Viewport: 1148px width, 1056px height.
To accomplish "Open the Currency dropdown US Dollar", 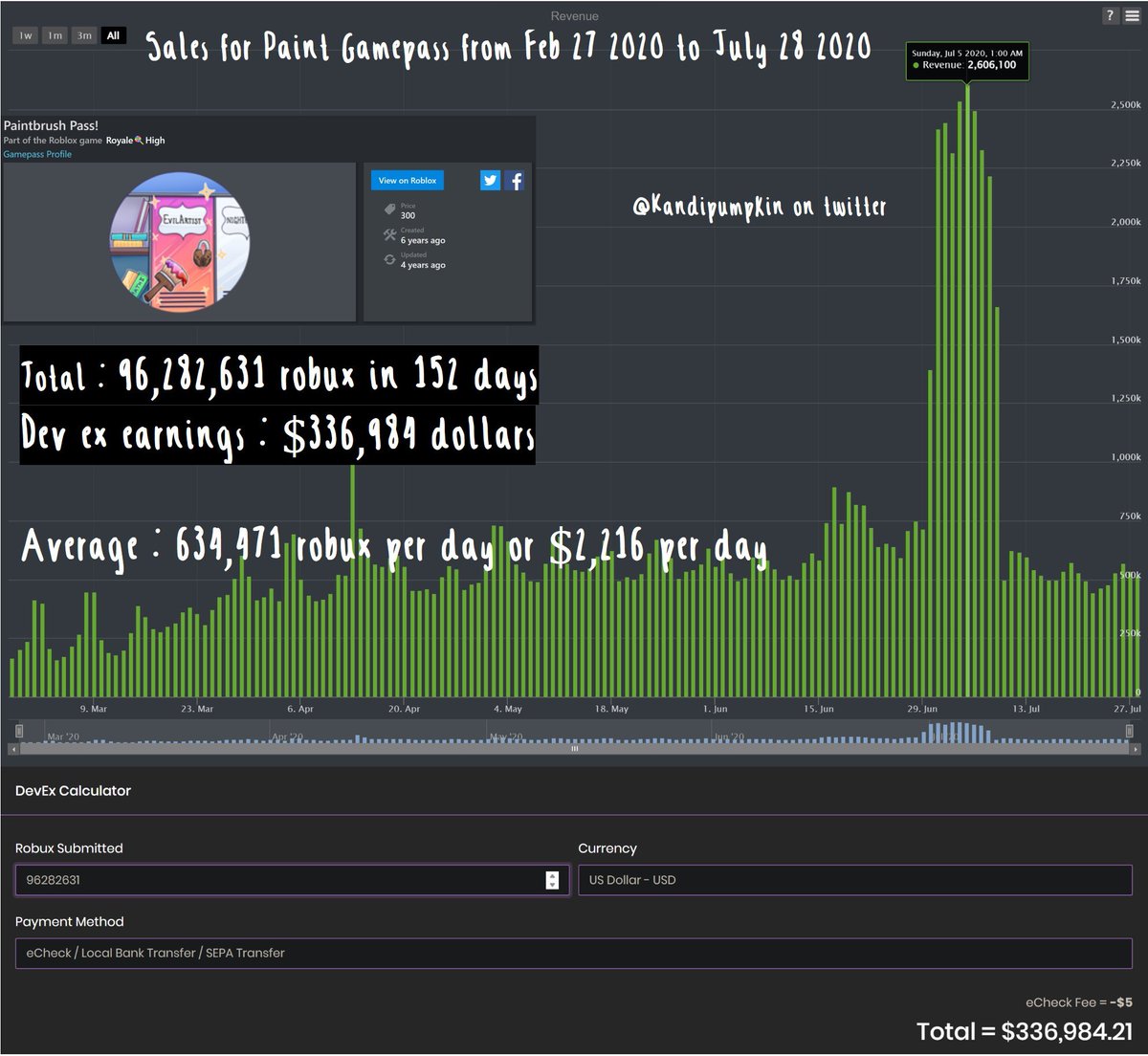I will tap(855, 880).
